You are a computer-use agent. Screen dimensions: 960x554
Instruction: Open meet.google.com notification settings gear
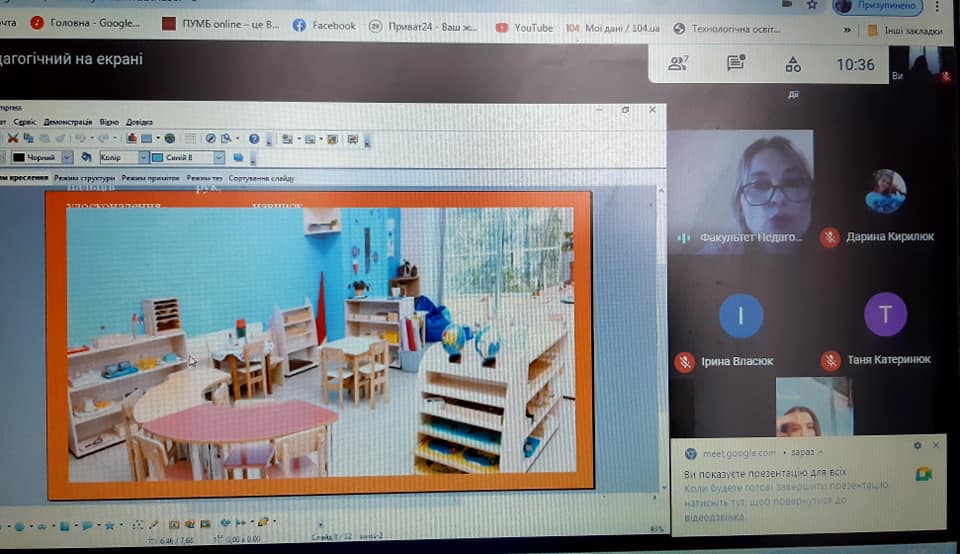click(917, 446)
